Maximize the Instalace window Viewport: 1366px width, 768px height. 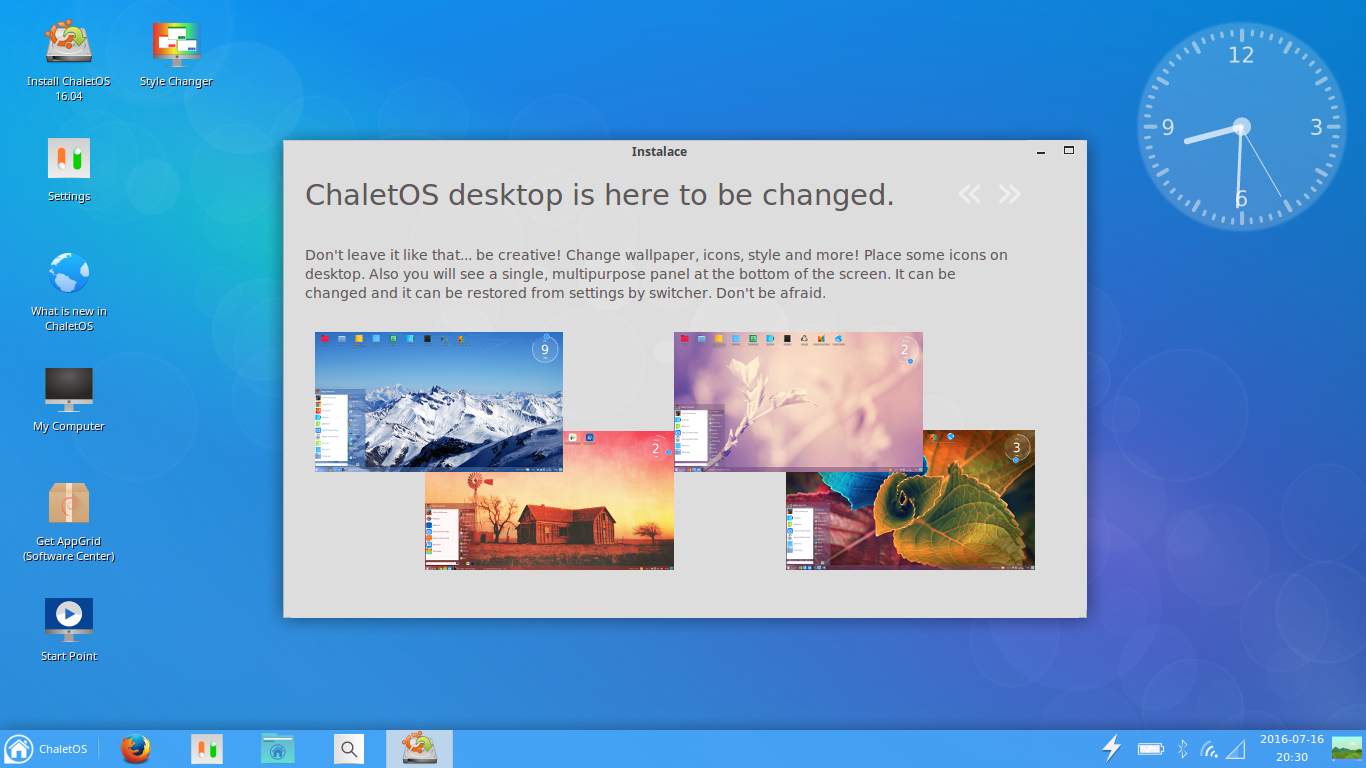[x=1068, y=151]
